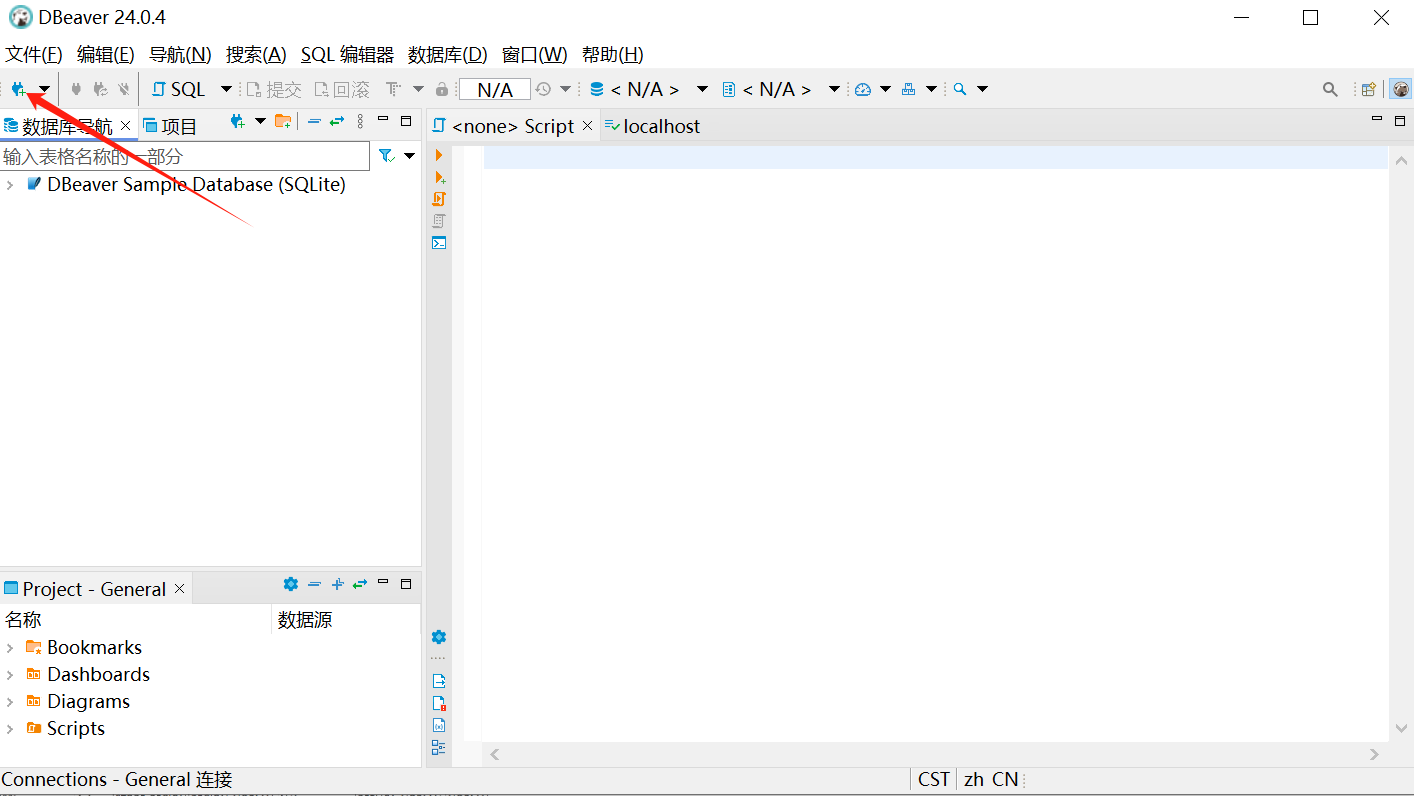Expand all items in Project - General panel
Viewport: 1414px width, 796px height.
tap(337, 584)
